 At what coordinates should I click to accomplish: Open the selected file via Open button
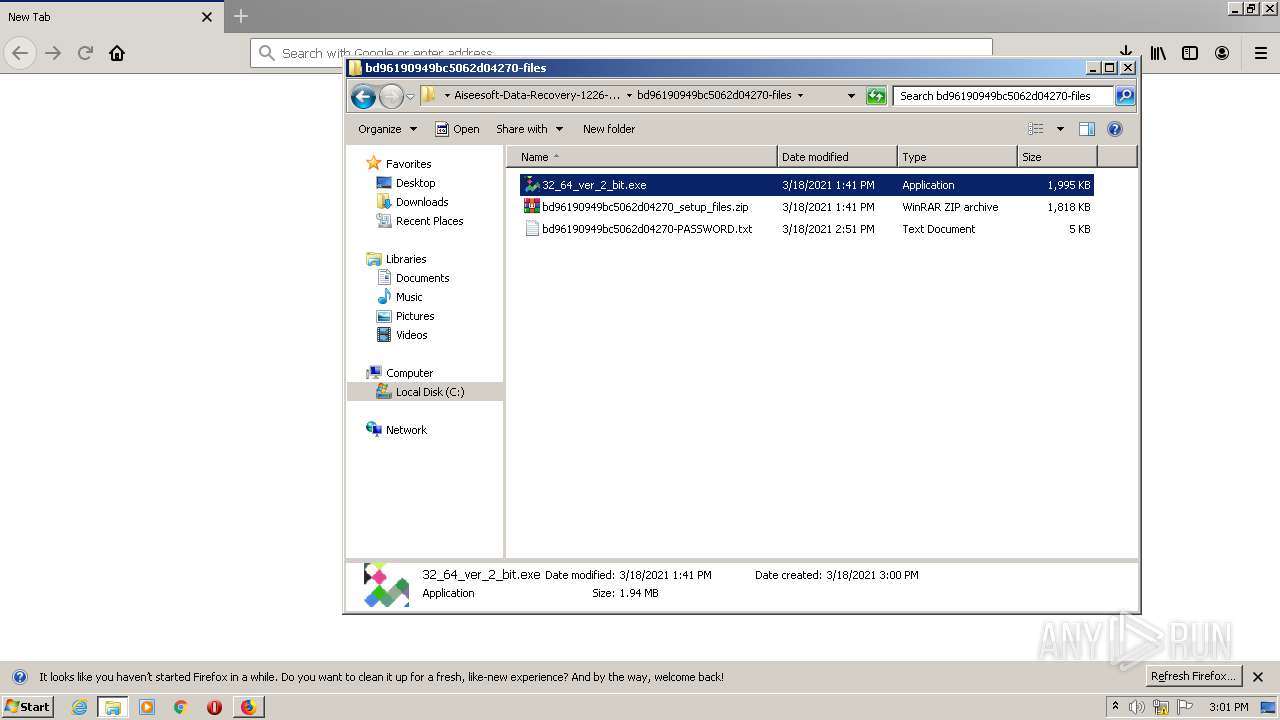point(457,129)
